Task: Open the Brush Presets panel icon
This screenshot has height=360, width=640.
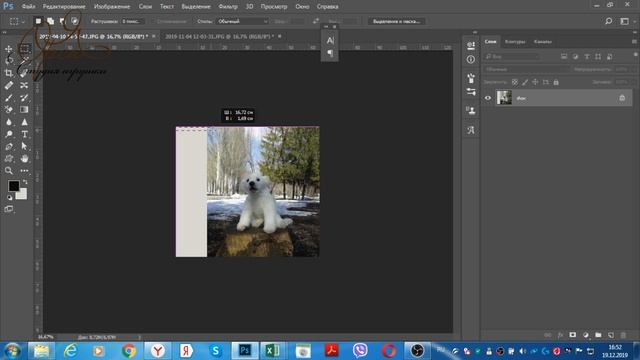Action: 471,78
